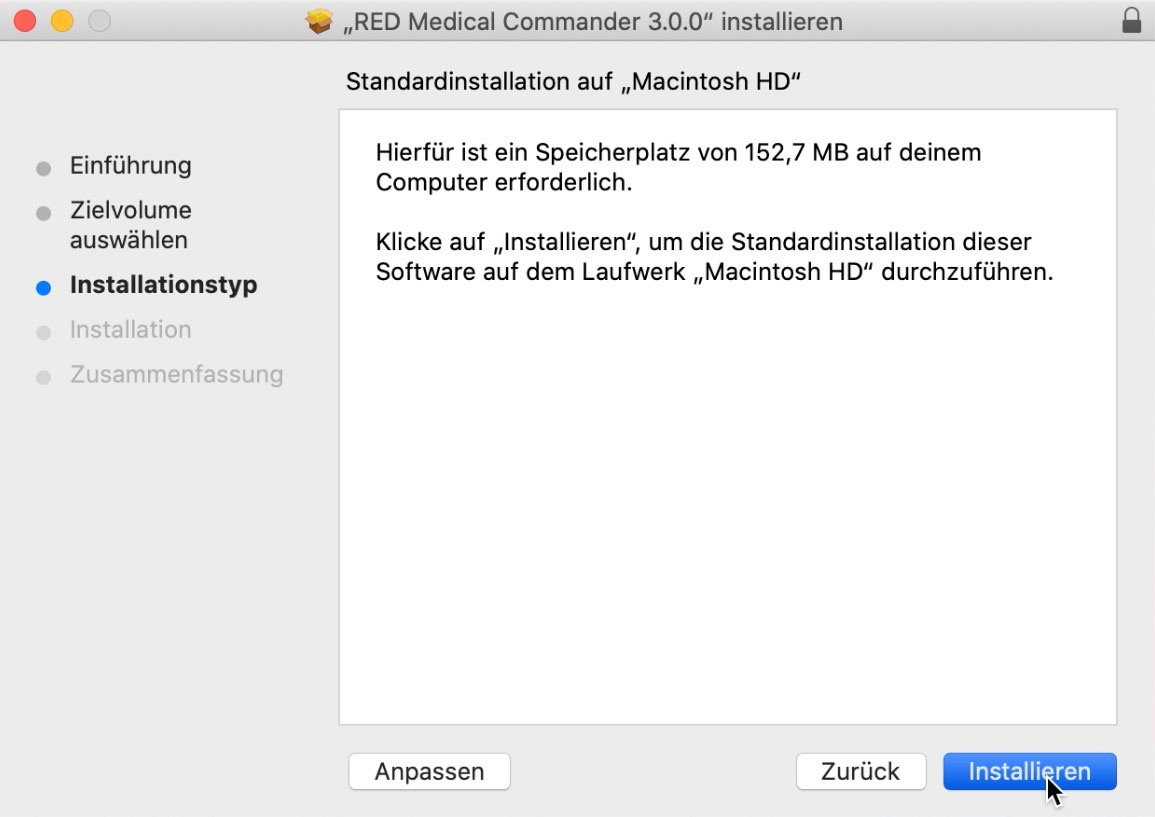The height and width of the screenshot is (817, 1155).
Task: Click the window title "RED Medical Commander 3.0.0"
Action: pyautogui.click(x=592, y=21)
